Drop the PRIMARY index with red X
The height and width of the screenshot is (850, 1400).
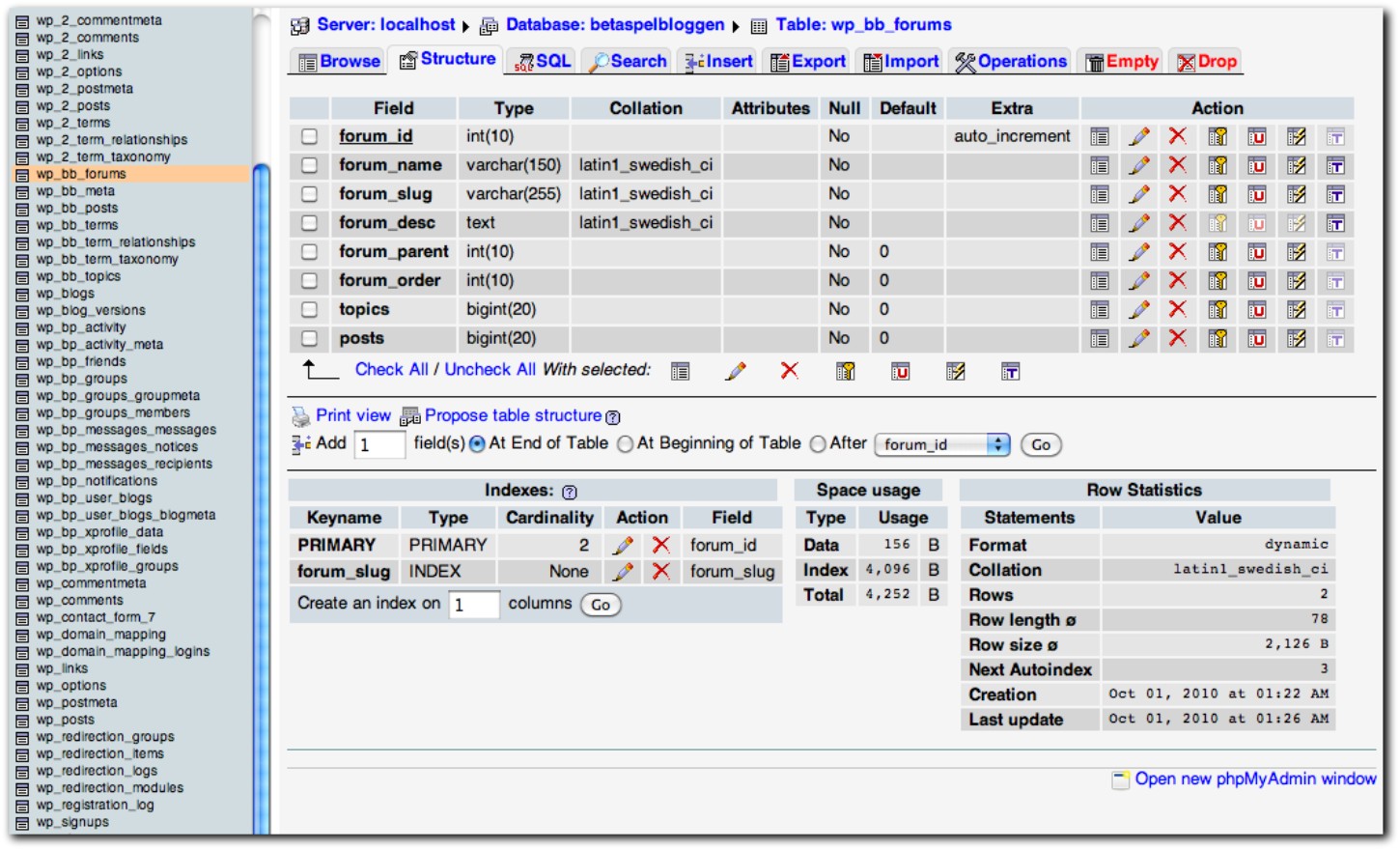[x=661, y=546]
